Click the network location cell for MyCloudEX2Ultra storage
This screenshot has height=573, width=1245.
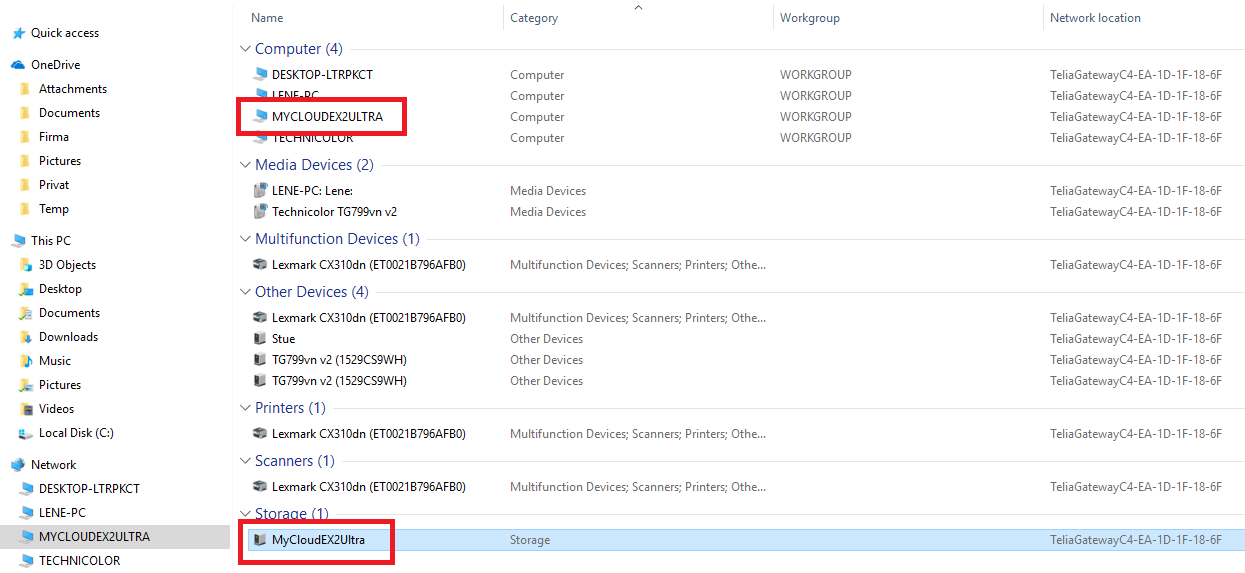tap(1136, 540)
